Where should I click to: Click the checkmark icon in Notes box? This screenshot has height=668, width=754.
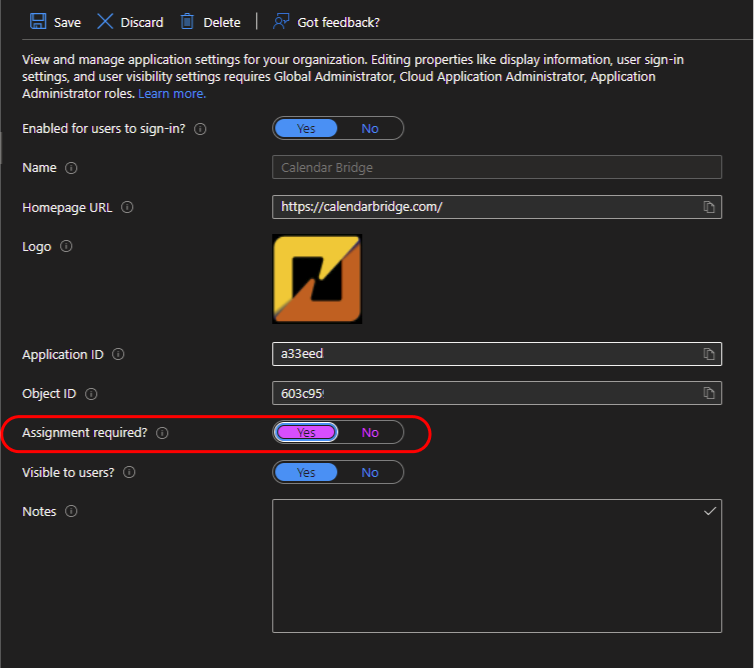(x=710, y=511)
